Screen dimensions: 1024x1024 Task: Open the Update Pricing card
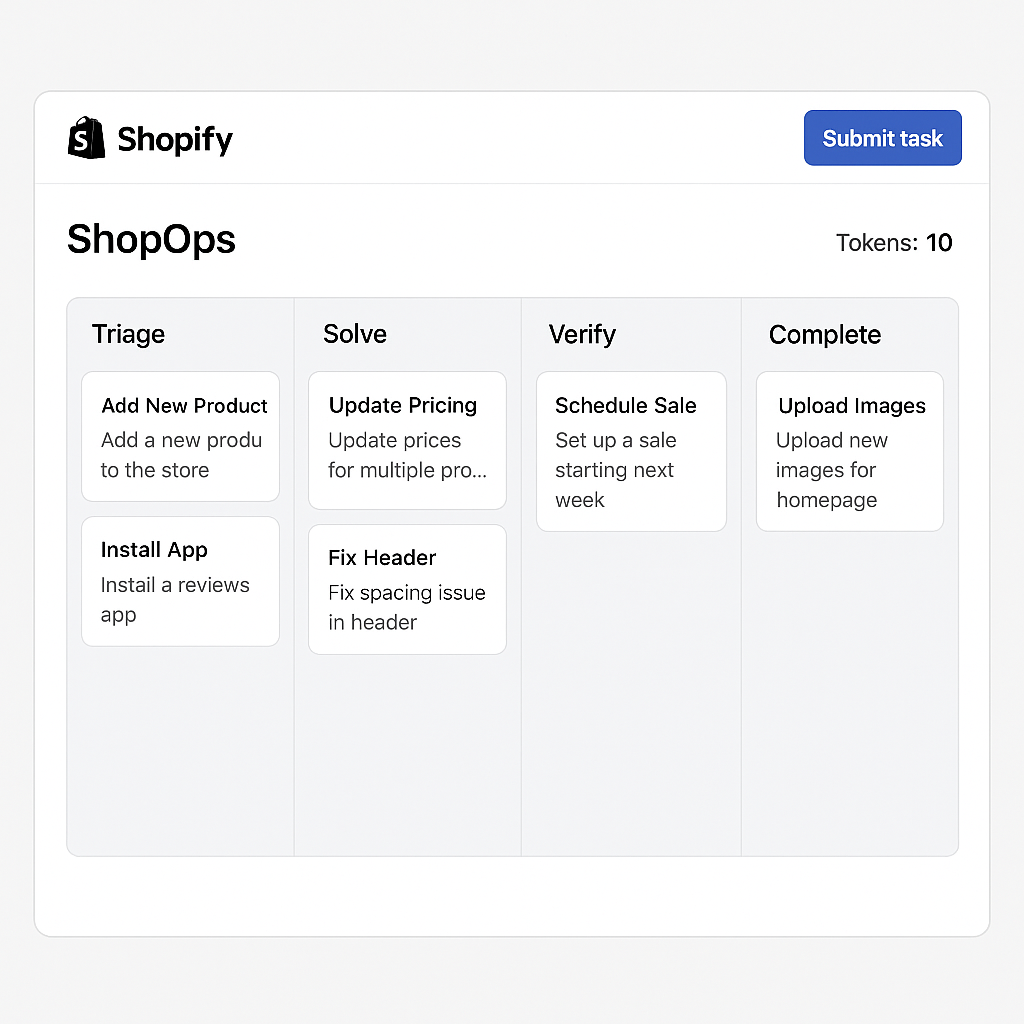tap(407, 440)
